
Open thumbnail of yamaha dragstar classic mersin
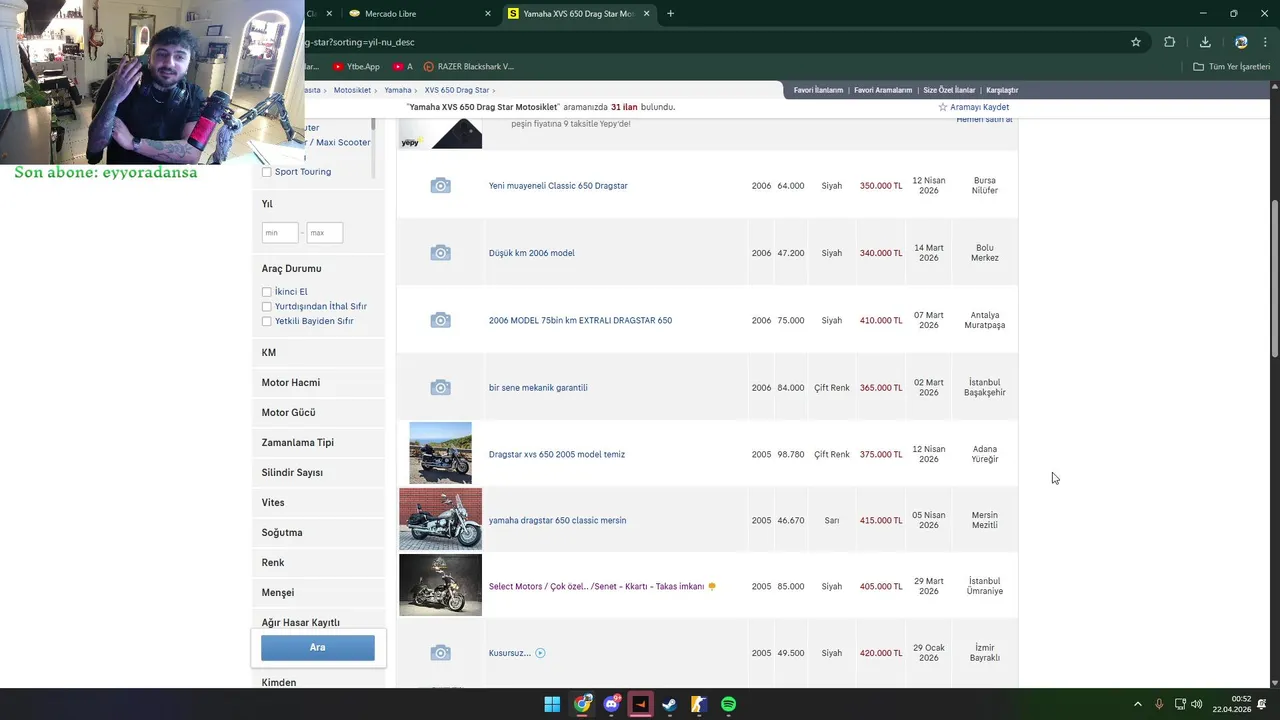(440, 519)
